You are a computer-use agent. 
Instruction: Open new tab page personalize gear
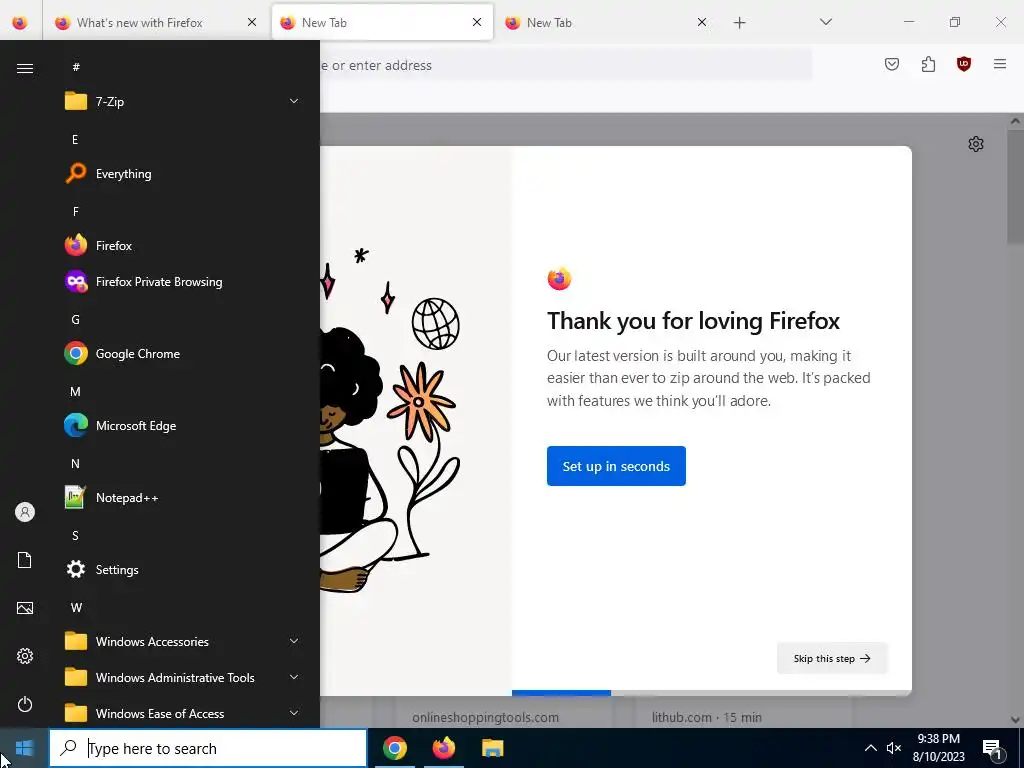[x=976, y=144]
